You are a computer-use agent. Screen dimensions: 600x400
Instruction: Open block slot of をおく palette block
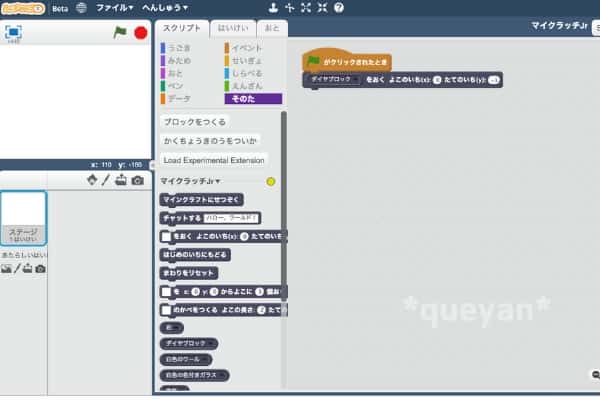[x=166, y=237]
